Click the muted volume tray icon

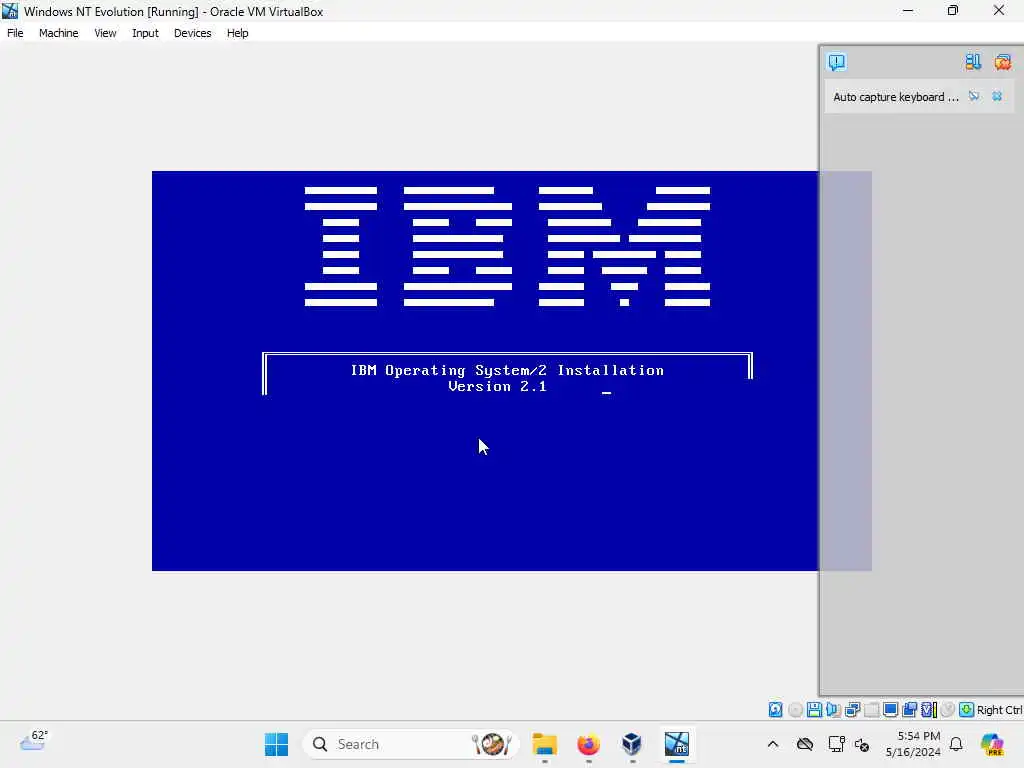click(x=862, y=744)
